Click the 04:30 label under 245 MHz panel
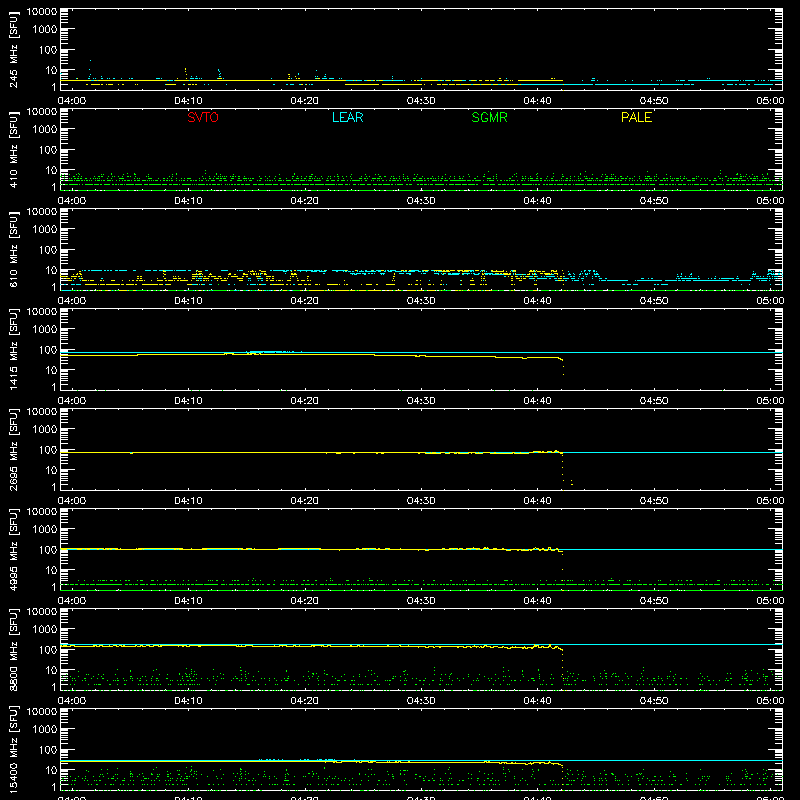The width and height of the screenshot is (800, 800). (421, 101)
